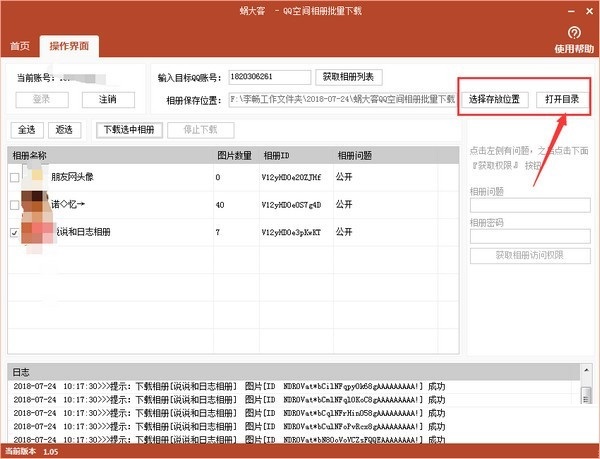Open the 使用帮助 help icon
Screen dimensions: 600x459
pyautogui.click(x=574, y=33)
